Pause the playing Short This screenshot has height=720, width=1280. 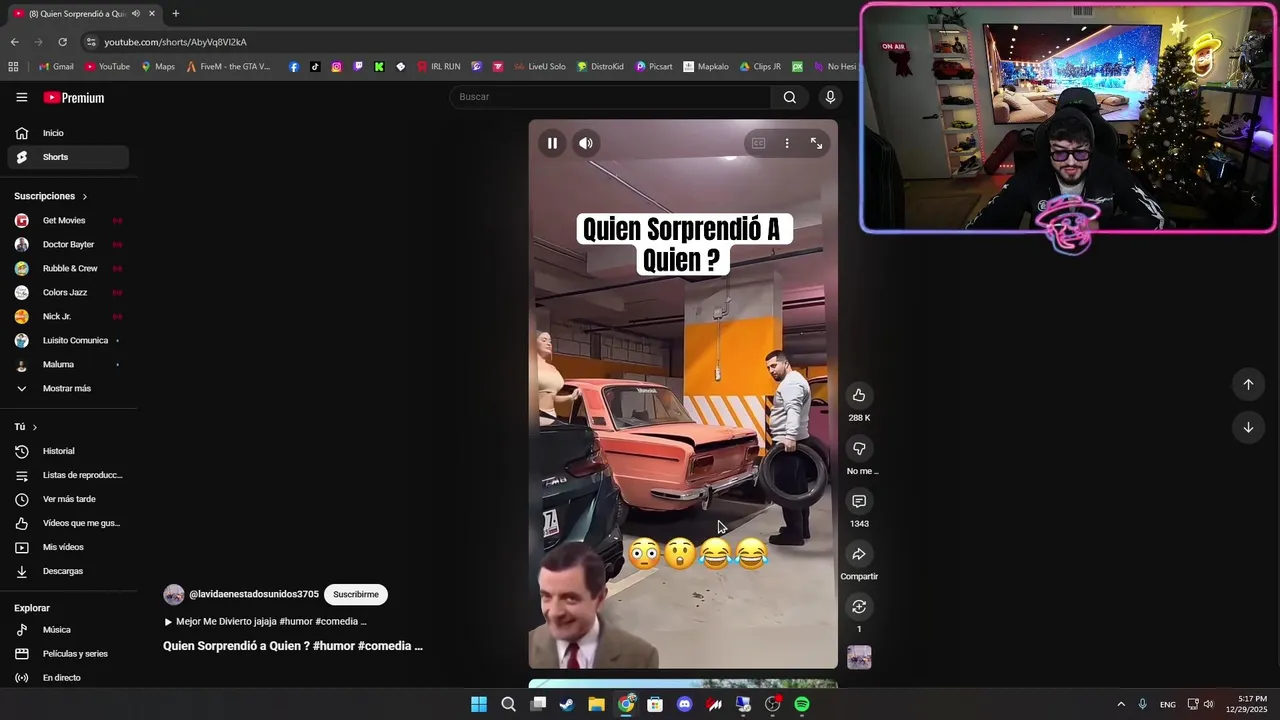(x=552, y=143)
